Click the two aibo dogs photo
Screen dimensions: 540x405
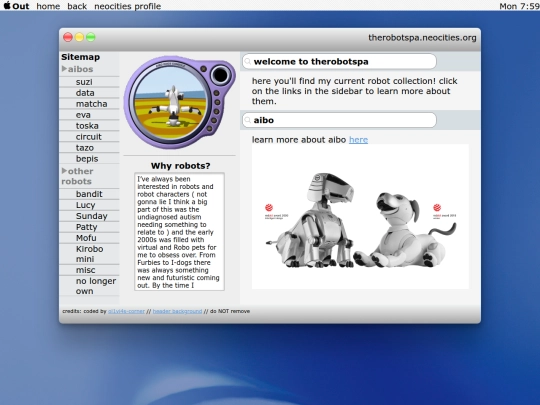click(x=360, y=217)
